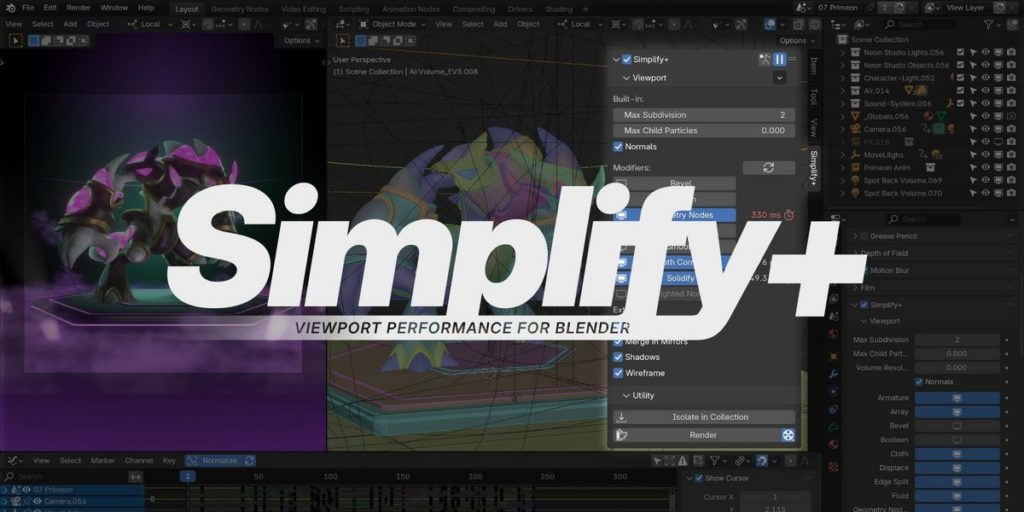Click the Blender logo in top menu bar
This screenshot has width=1024, height=512.
tap(9, 7)
